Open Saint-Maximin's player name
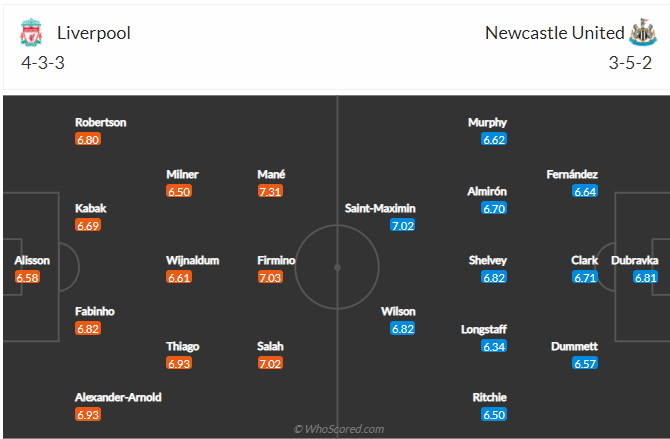The height and width of the screenshot is (439, 670). pos(380,208)
